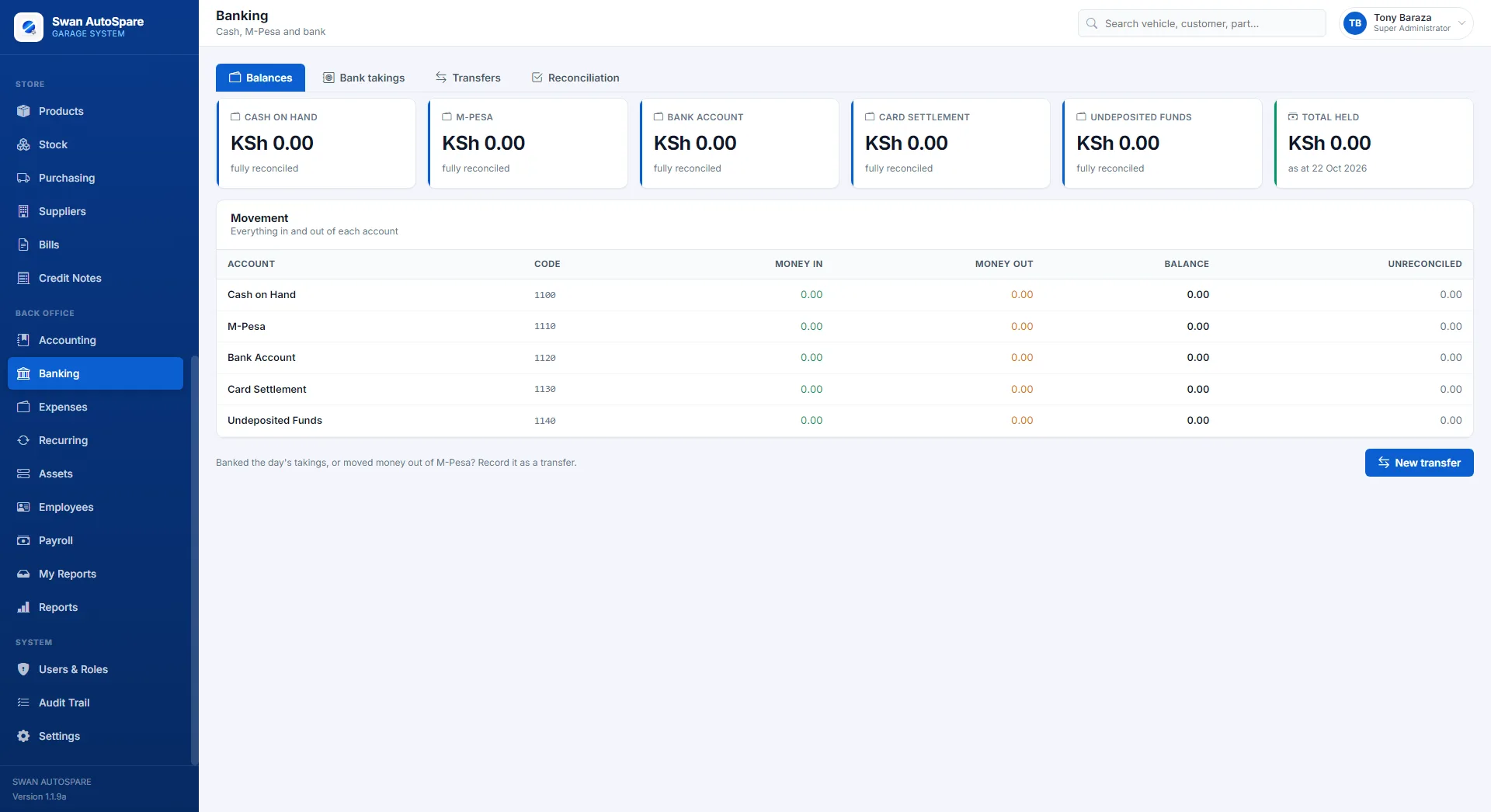Click the Accounting ledger icon
1491x812 pixels.
[x=23, y=340]
